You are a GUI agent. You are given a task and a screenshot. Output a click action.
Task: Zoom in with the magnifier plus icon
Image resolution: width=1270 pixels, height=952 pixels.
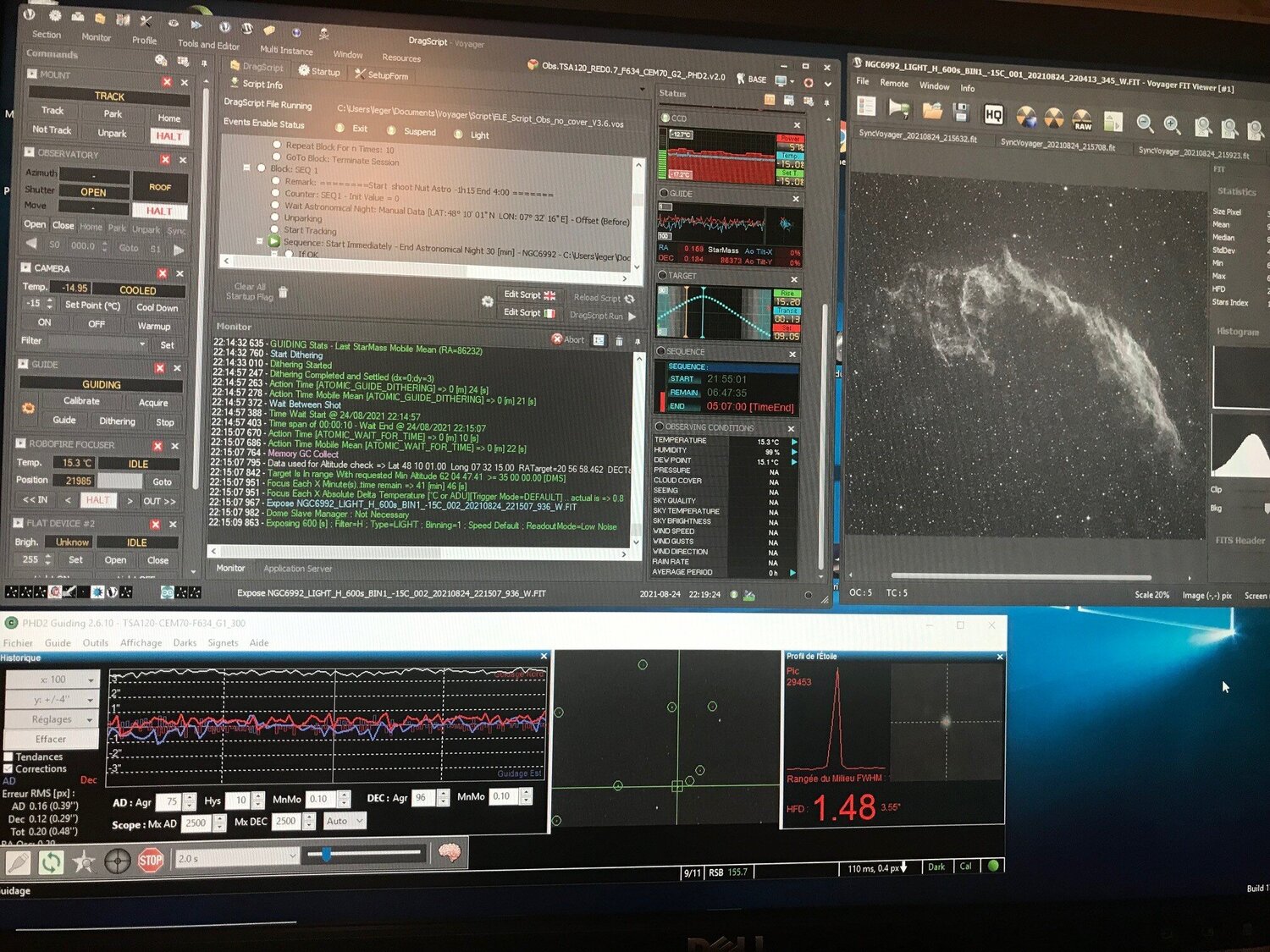pyautogui.click(x=1173, y=124)
